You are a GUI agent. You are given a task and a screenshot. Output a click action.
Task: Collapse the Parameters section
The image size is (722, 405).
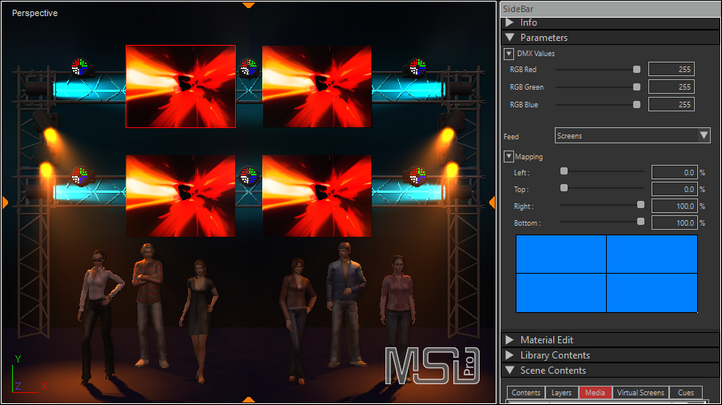[x=509, y=37]
